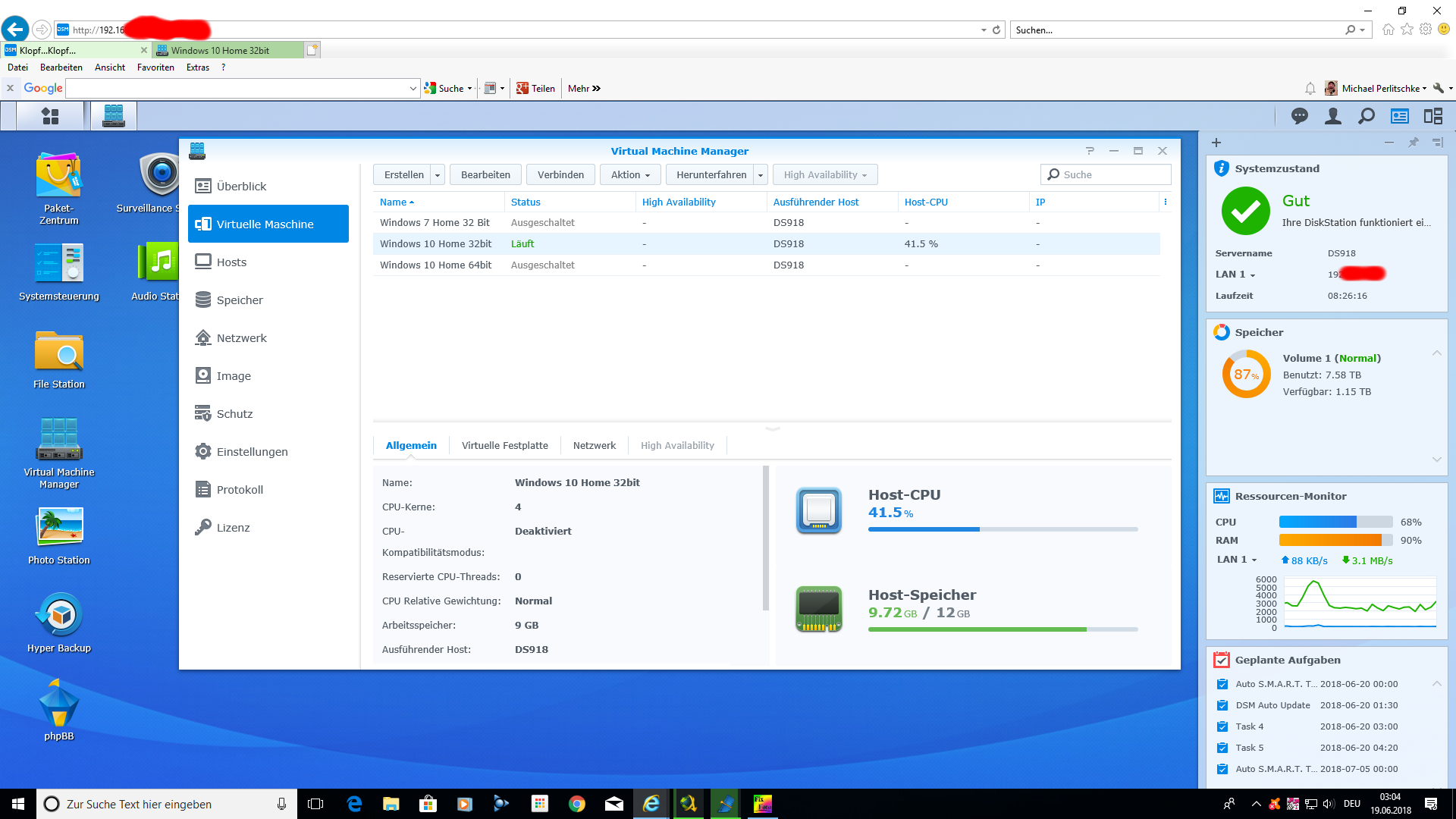Open the Erstellen button dropdown arrow
Viewport: 1456px width, 819px height.
pyautogui.click(x=438, y=174)
